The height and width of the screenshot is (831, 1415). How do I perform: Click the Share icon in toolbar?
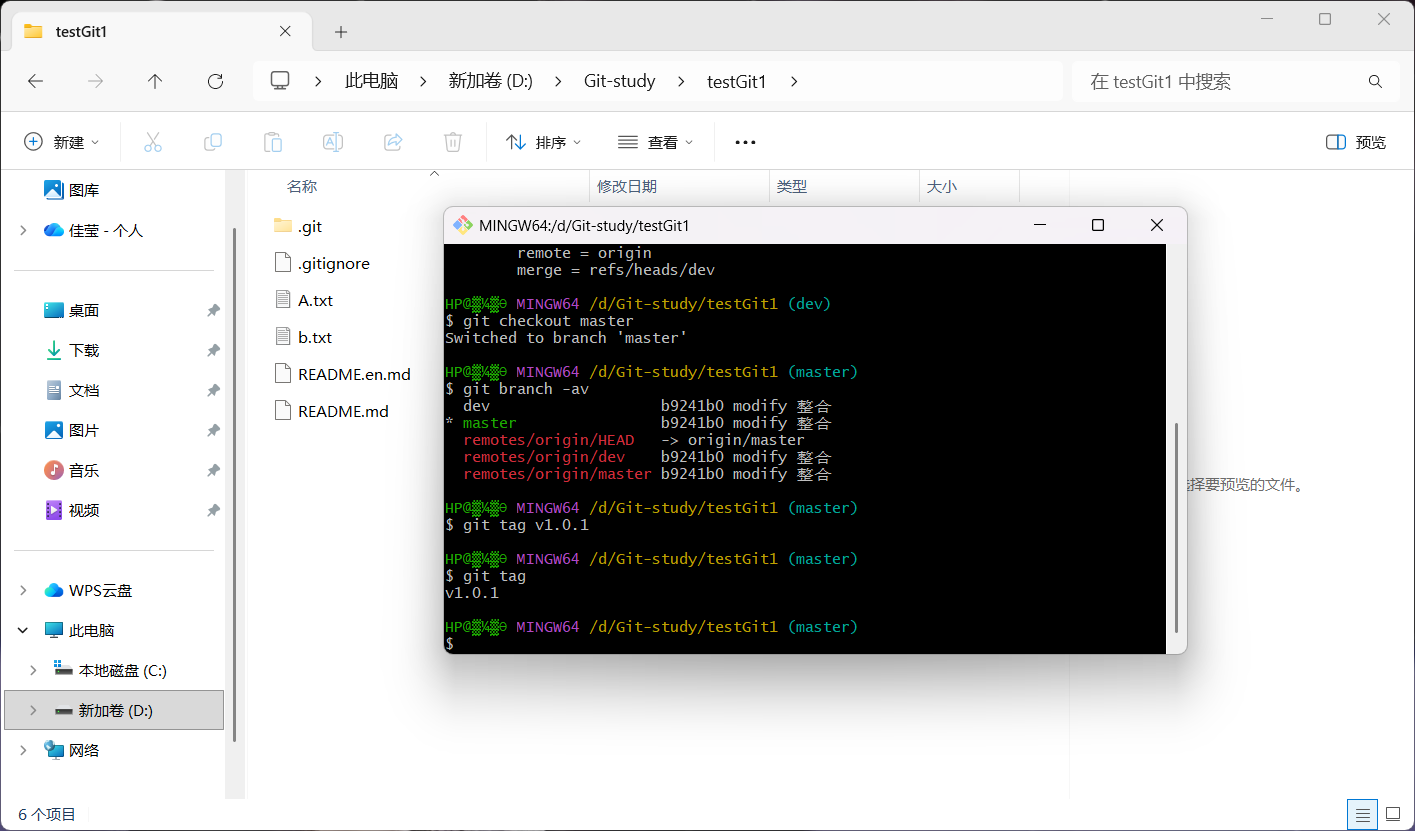coord(393,142)
